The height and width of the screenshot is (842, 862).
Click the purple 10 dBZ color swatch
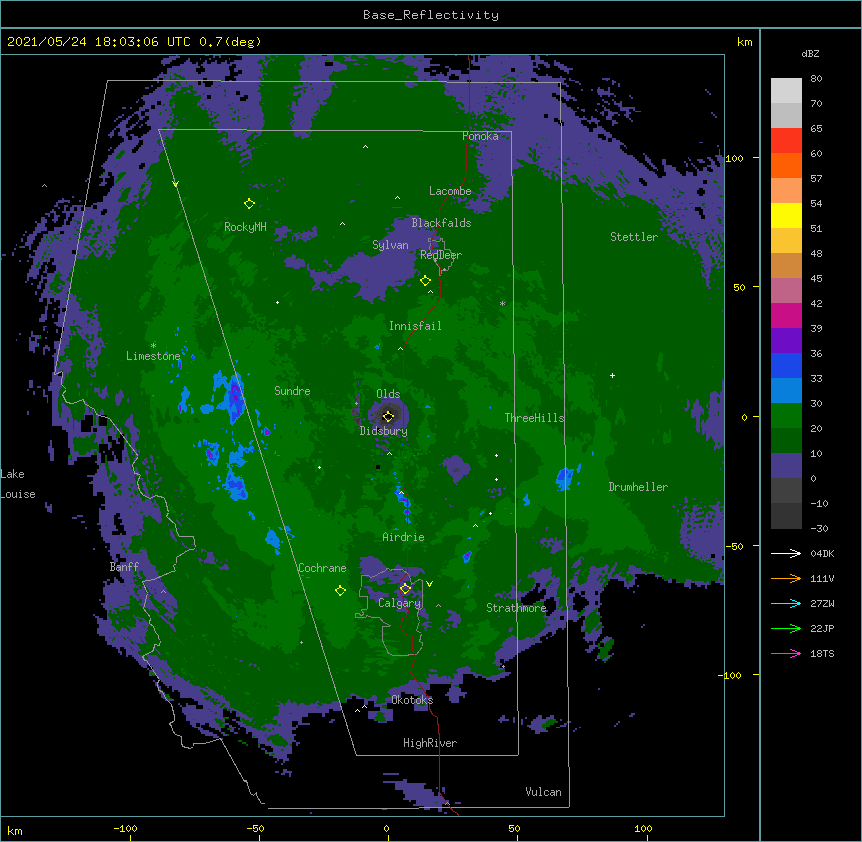[x=786, y=466]
